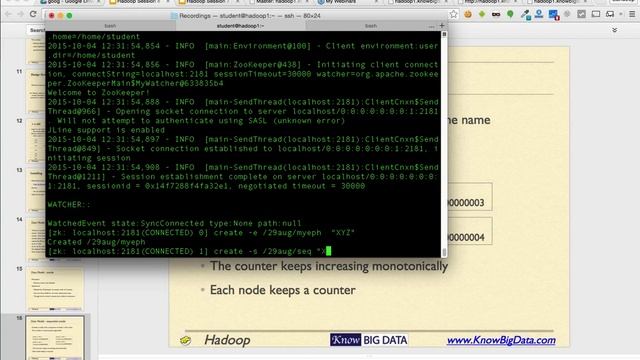640x360 pixels.
Task: Open the green diamond extension icon
Action: 482,14
